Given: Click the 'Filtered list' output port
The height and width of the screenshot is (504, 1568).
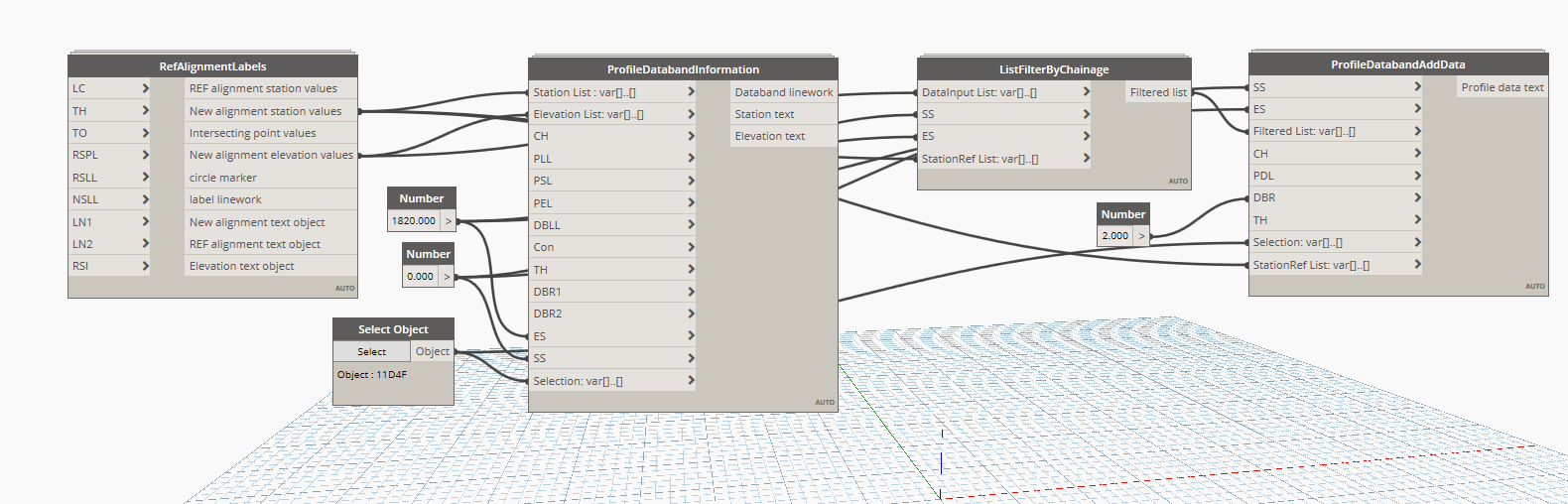Looking at the screenshot, I should point(1158,92).
